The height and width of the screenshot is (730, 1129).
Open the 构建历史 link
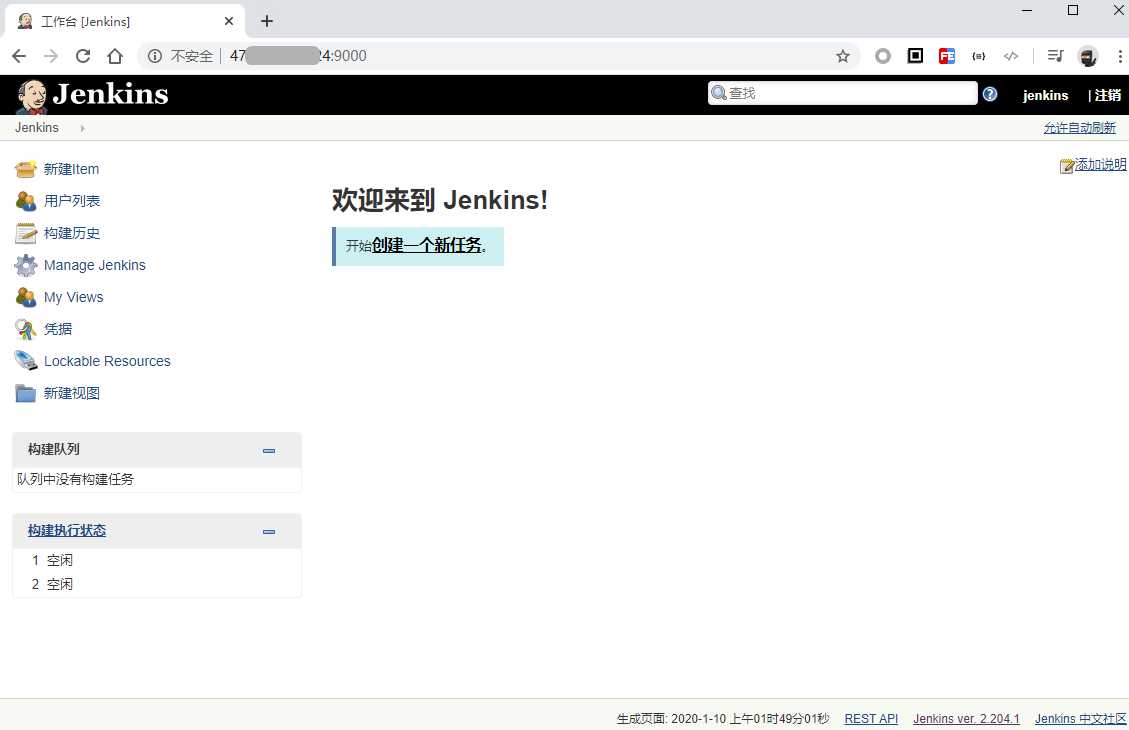pos(72,233)
